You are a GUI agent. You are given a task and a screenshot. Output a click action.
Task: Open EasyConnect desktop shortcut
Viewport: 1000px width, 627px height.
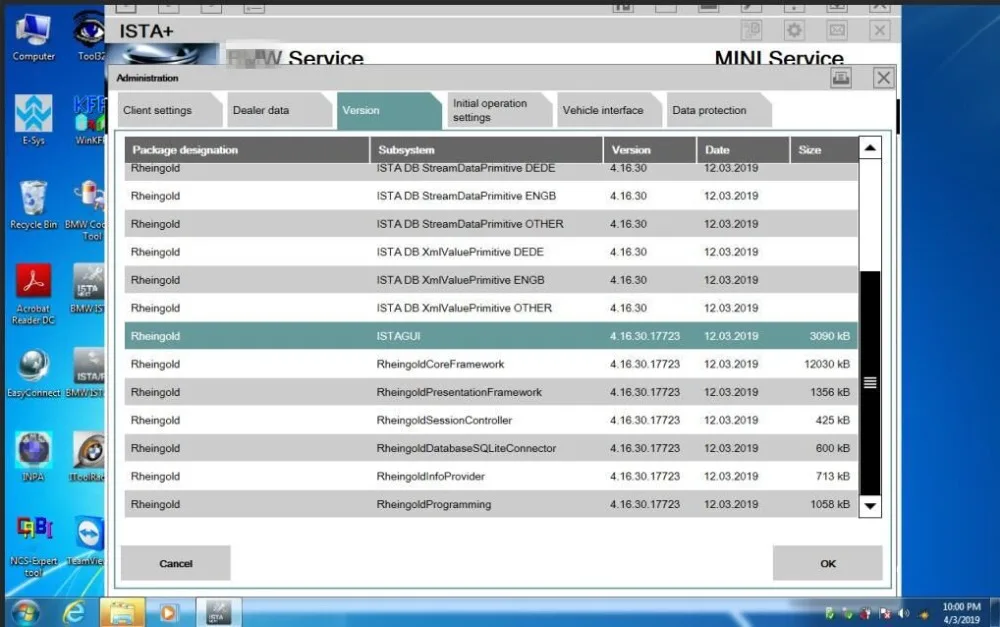[33, 373]
